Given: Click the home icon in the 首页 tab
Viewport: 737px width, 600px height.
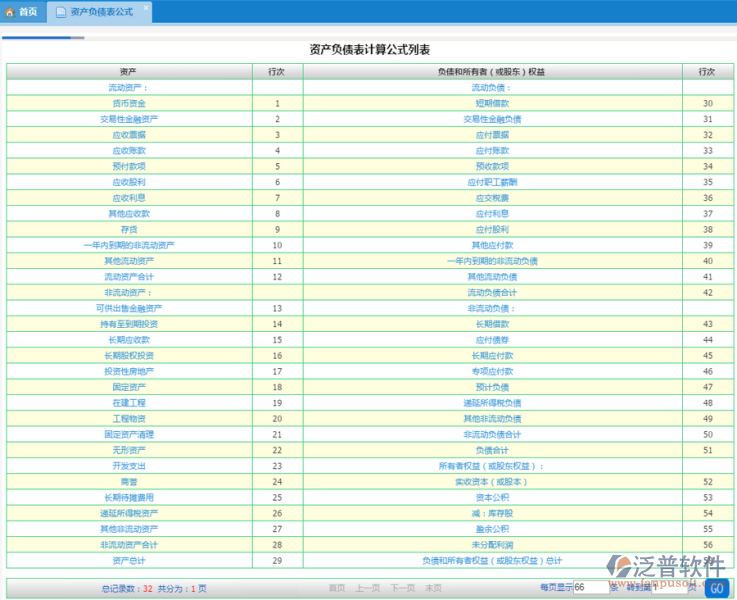Looking at the screenshot, I should tap(10, 12).
